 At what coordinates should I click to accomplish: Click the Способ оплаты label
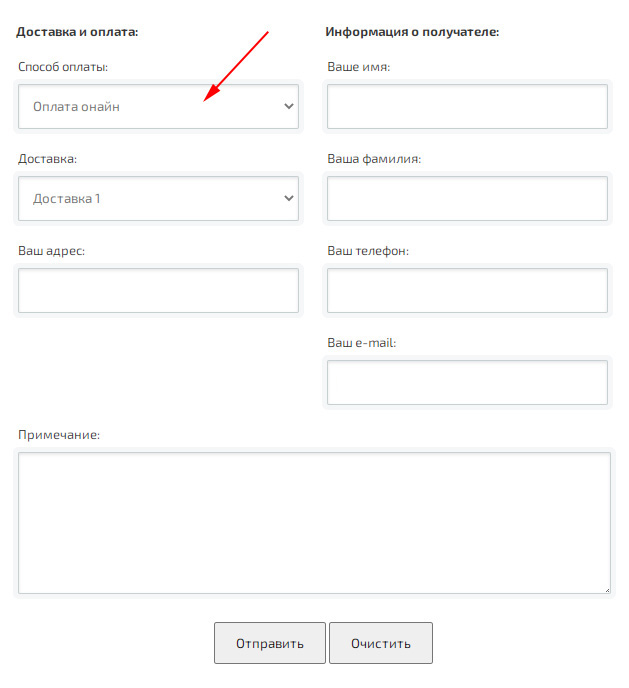click(63, 67)
